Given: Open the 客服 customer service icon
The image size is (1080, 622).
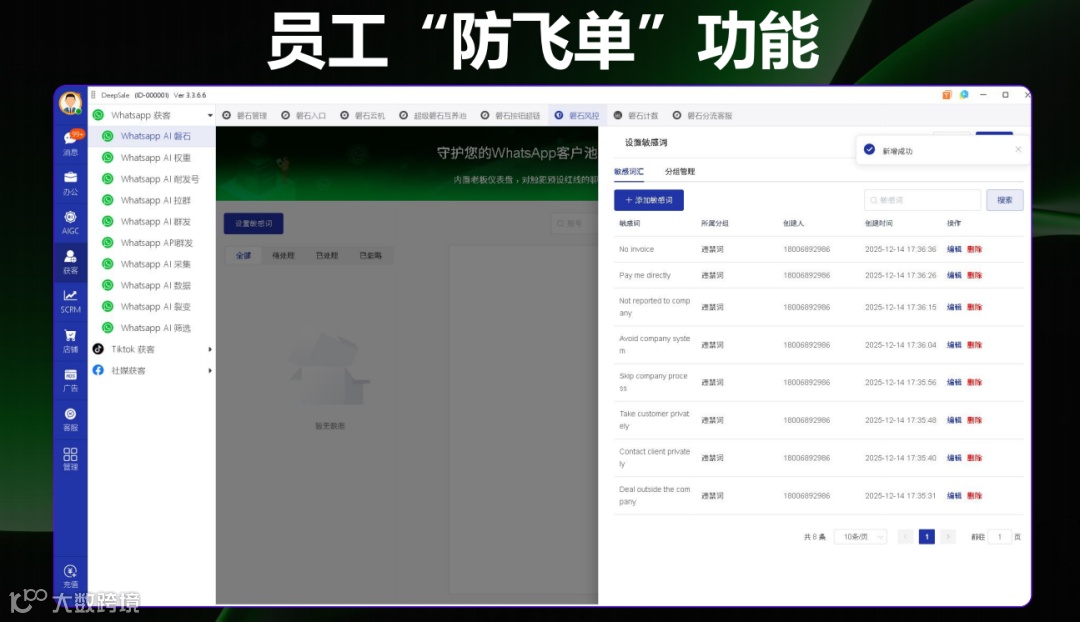Looking at the screenshot, I should (x=70, y=419).
